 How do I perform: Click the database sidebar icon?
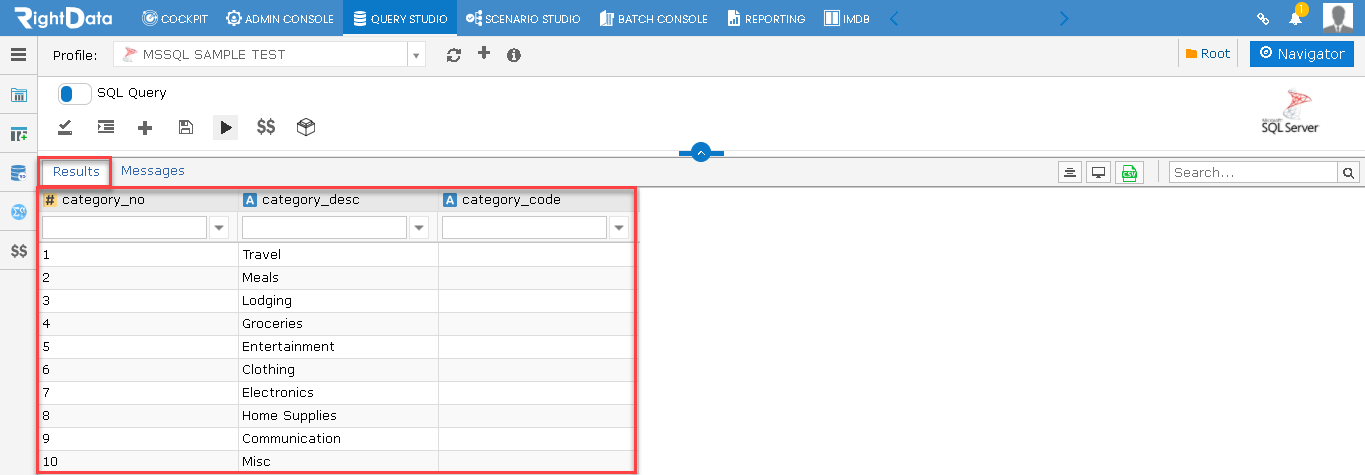click(18, 173)
